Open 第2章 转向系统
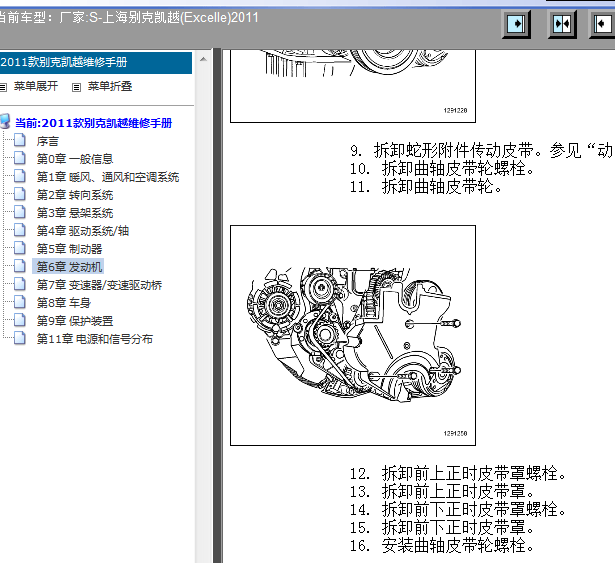 [75, 195]
